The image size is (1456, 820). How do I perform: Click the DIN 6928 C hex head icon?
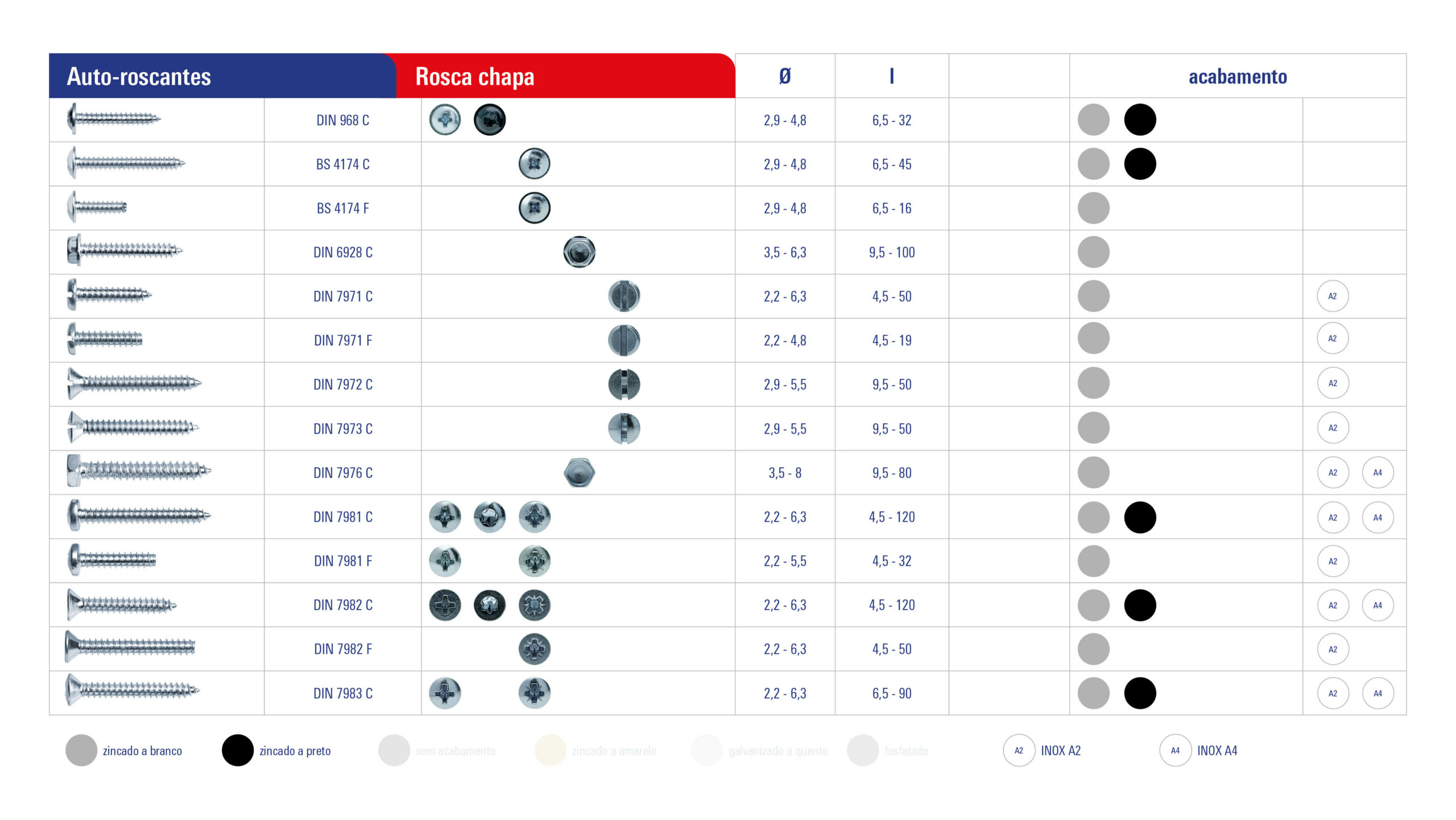click(x=579, y=252)
